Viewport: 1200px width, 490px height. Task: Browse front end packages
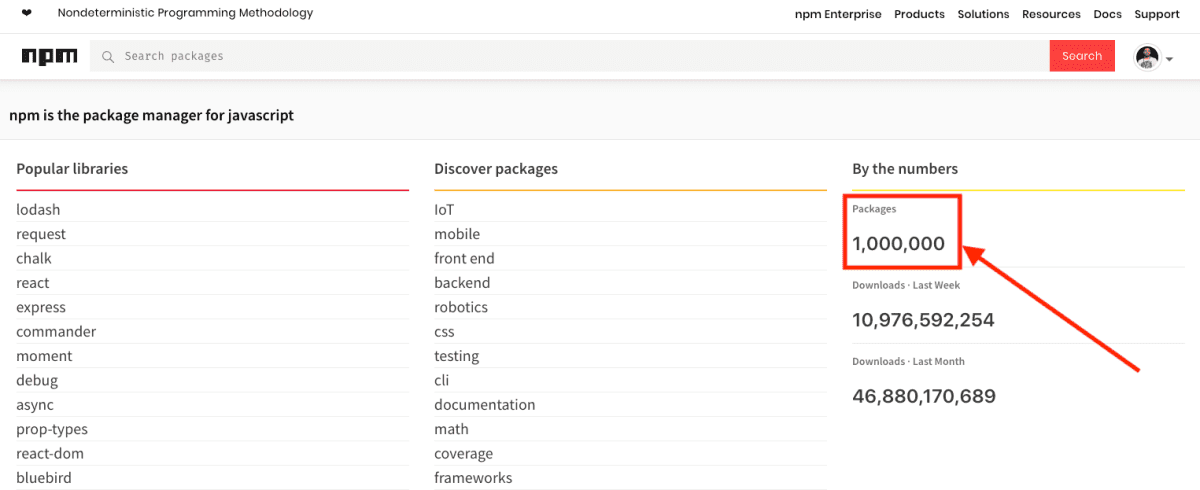(464, 258)
